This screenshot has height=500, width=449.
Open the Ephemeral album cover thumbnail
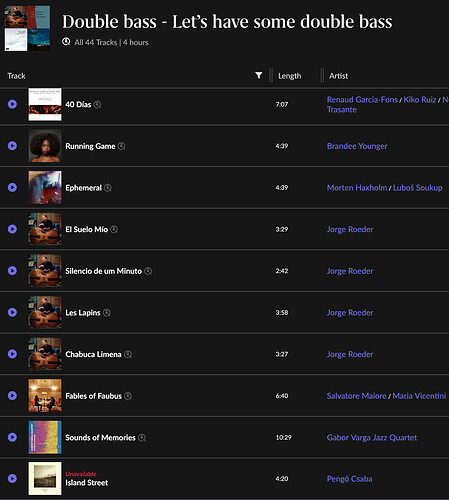45,187
